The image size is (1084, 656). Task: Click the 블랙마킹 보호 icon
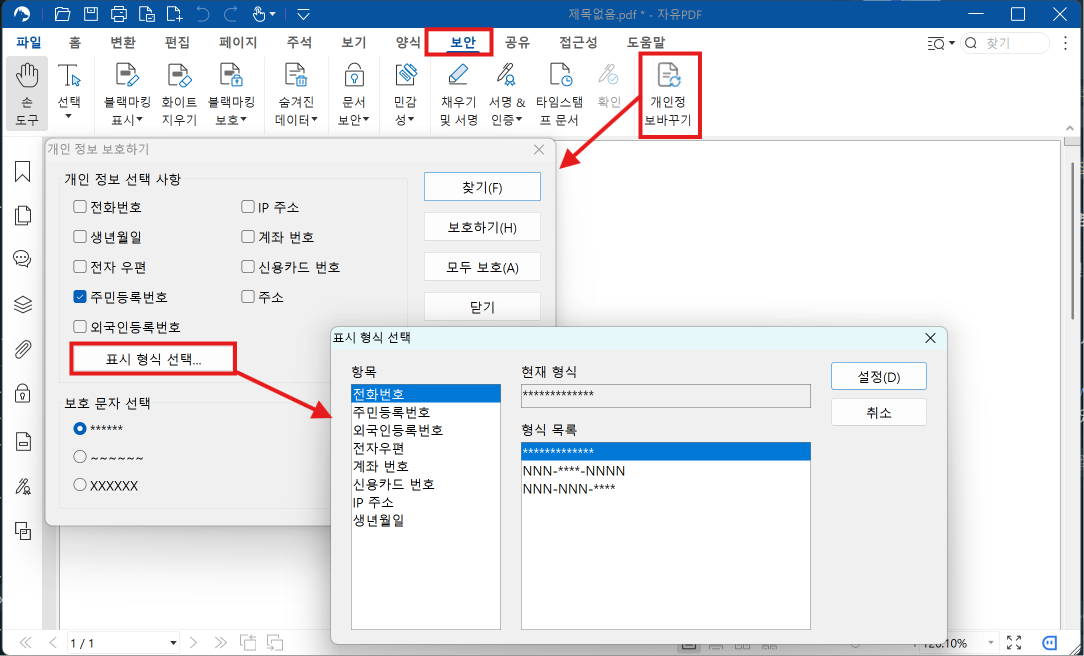pos(231,94)
